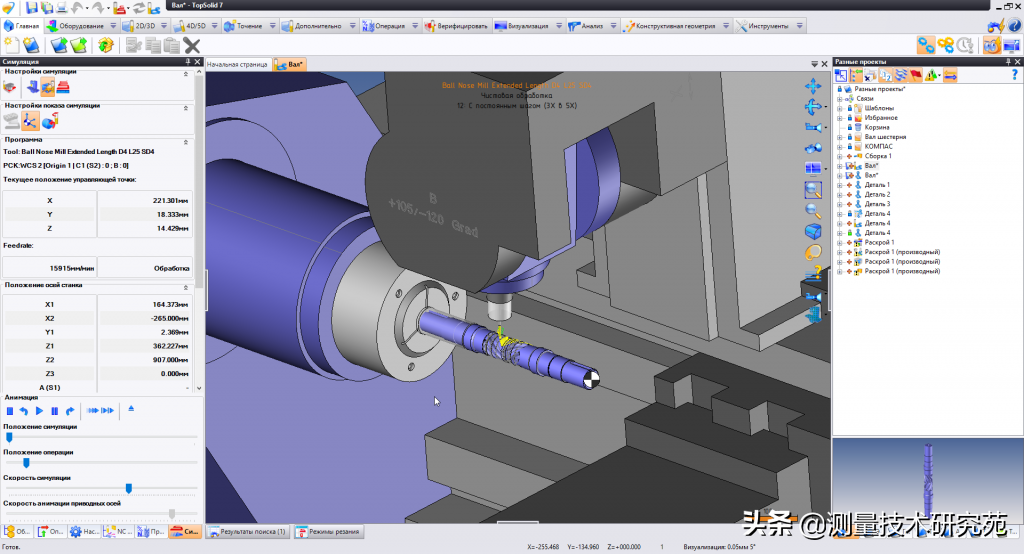Click the pan (four arrows) icon in viewport toolbar
1024x554 pixels.
[x=813, y=86]
